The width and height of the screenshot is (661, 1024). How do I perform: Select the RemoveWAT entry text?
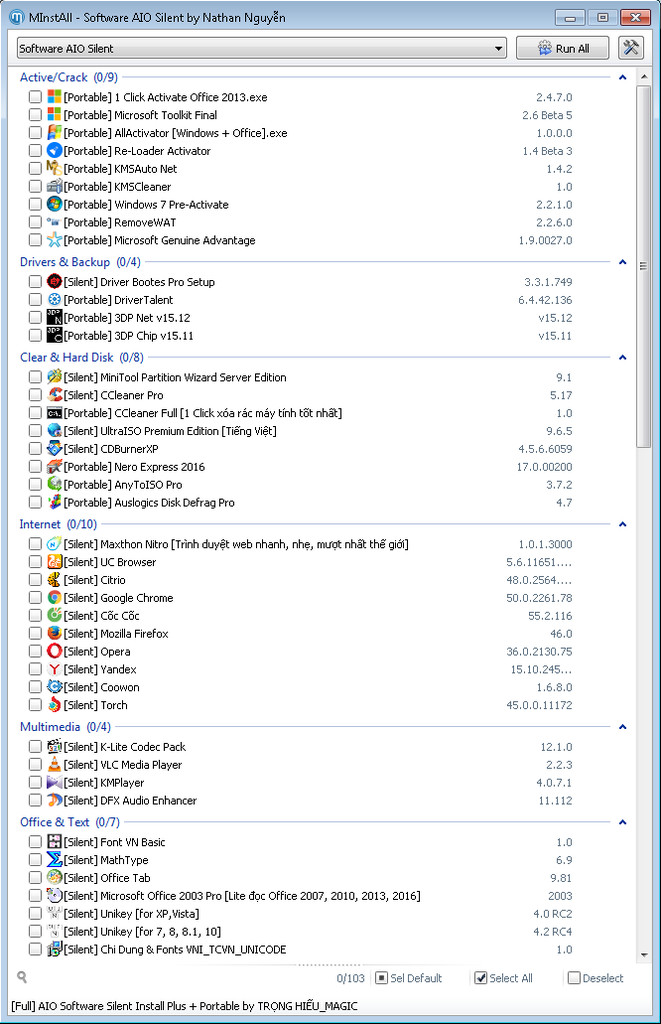coord(120,223)
